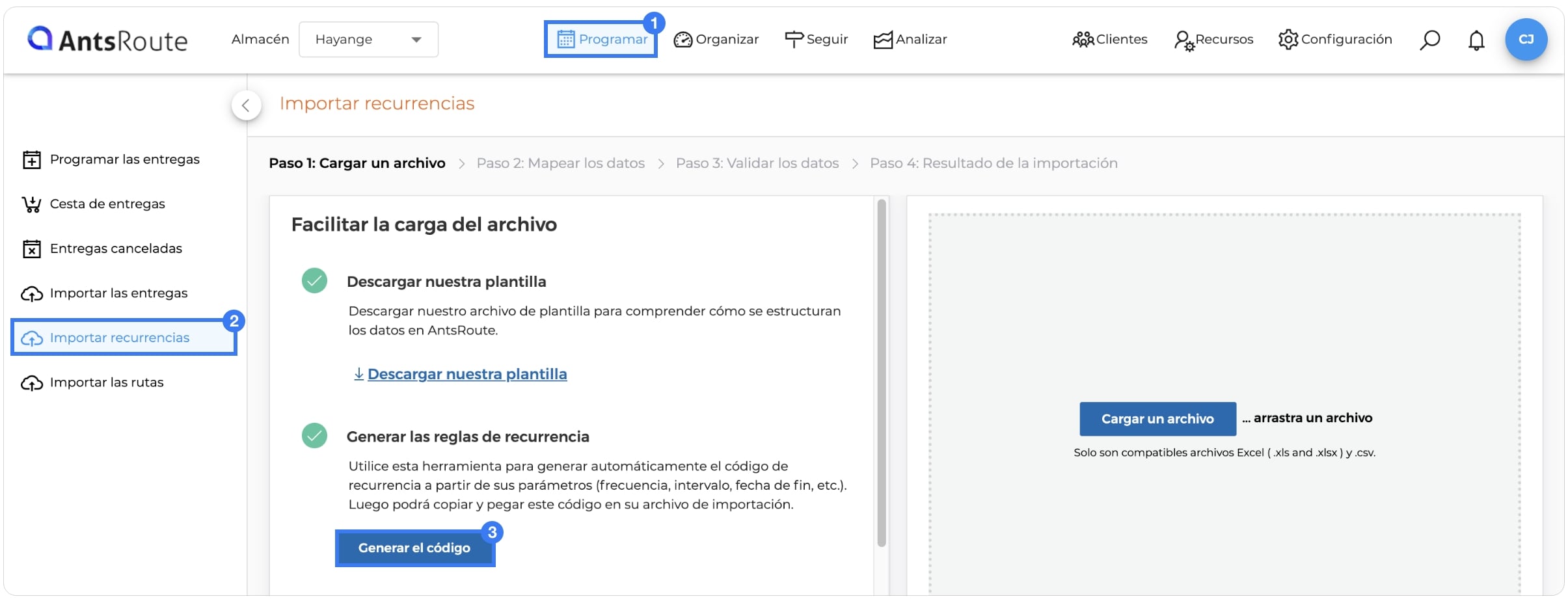Open Entregas canceladas
This screenshot has width=1568, height=601.
tap(102, 248)
